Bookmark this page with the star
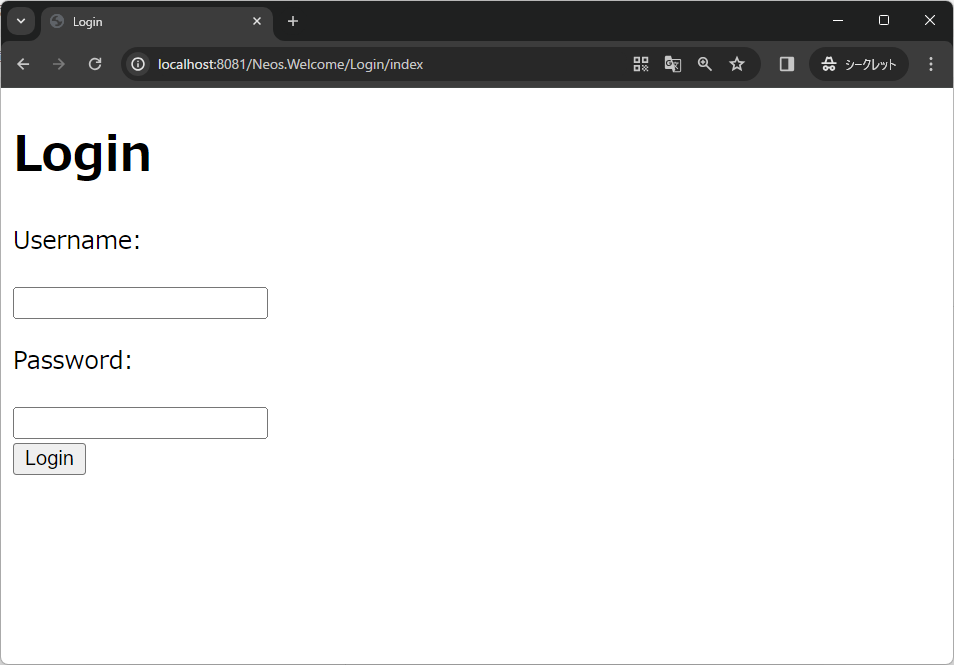Screen dimensions: 954x665 point(737,64)
